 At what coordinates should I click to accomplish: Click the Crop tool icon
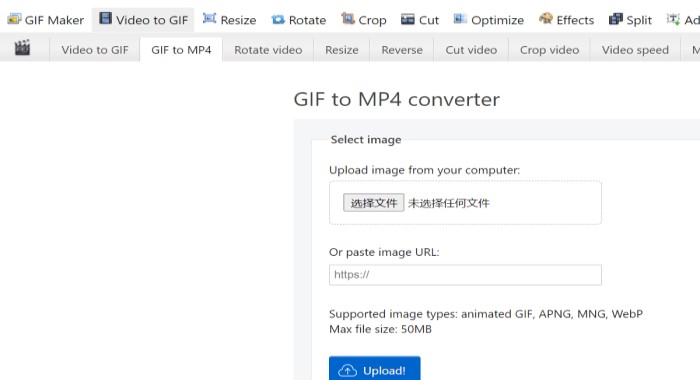(x=348, y=19)
